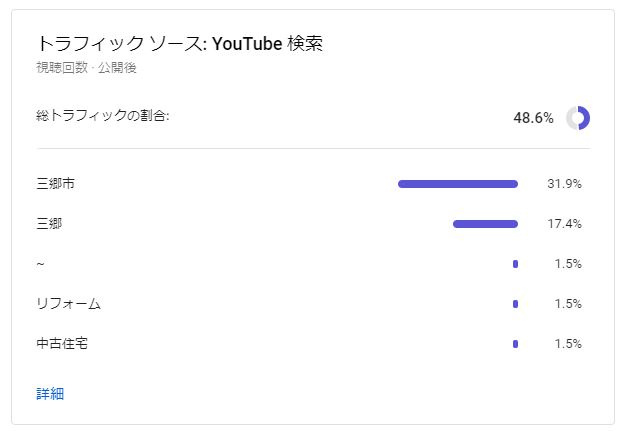Click the 視聴回数 · 公開後 subtitle
The height and width of the screenshot is (435, 625).
[86, 67]
